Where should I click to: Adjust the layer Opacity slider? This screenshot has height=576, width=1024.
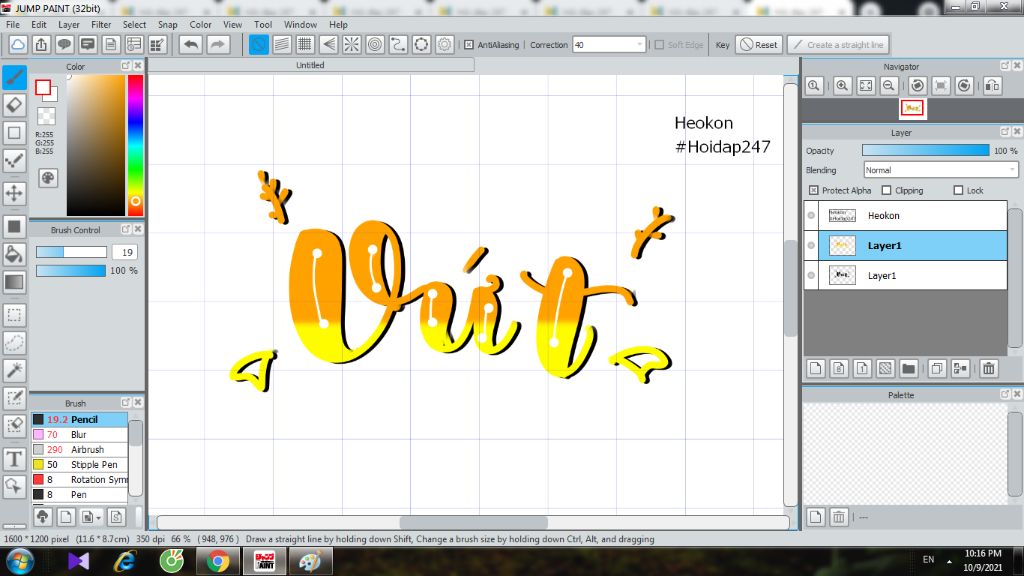click(925, 150)
